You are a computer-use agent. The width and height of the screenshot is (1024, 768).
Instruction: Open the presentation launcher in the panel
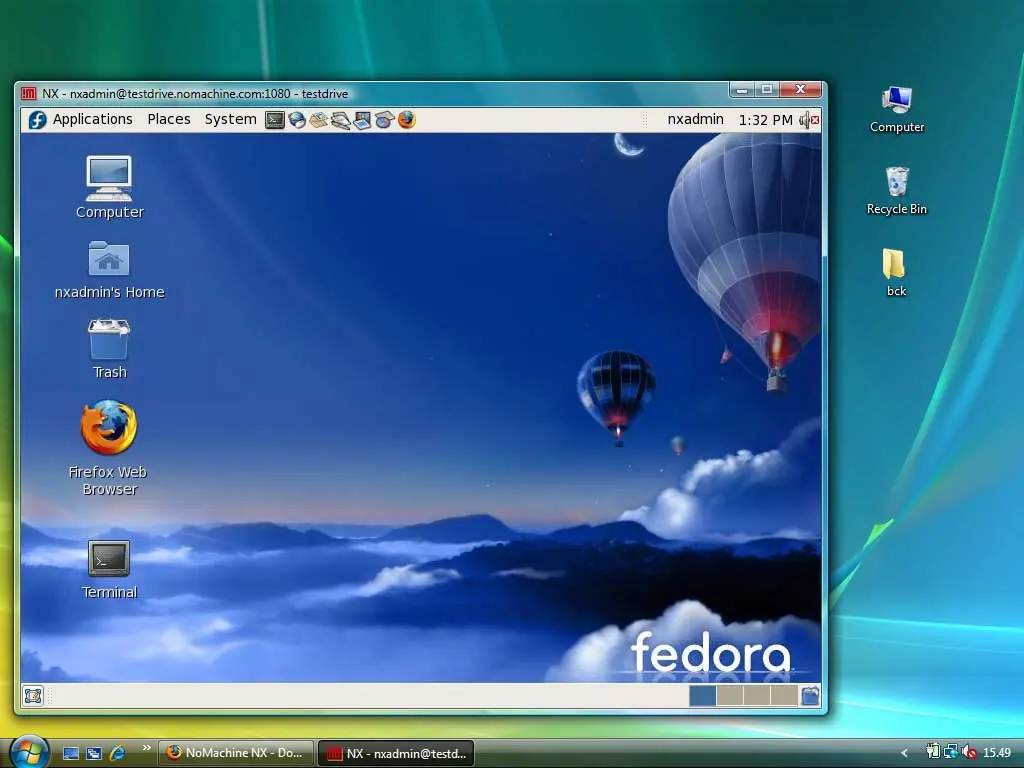point(362,120)
